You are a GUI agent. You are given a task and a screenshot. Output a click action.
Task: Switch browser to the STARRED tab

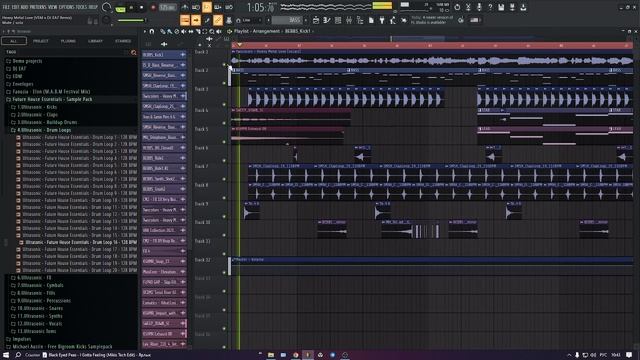pyautogui.click(x=123, y=41)
